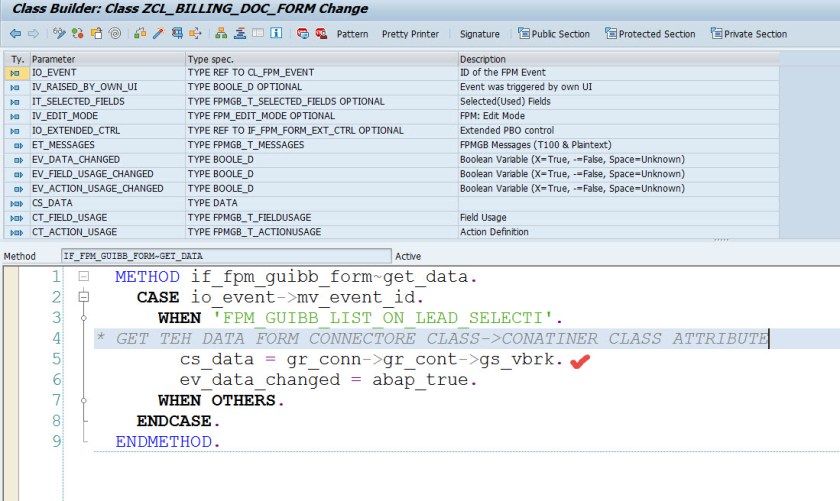Place cursor on 'ENDCASE.' line
The height and width of the screenshot is (501, 840).
[x=178, y=421]
